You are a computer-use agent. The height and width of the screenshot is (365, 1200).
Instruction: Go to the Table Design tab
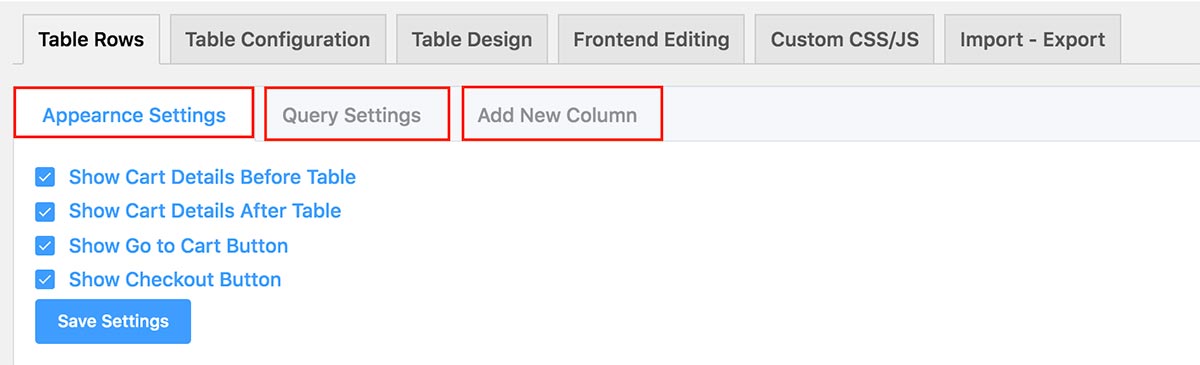[472, 40]
